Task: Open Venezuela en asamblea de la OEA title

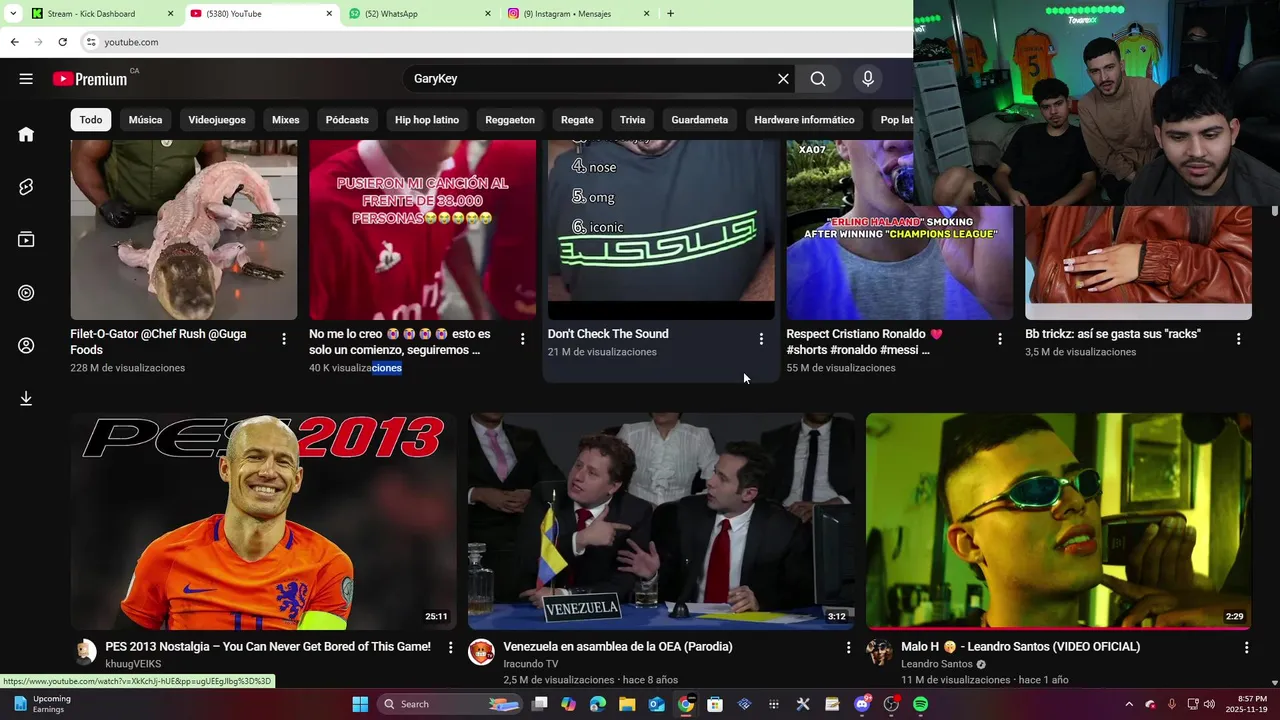Action: point(618,647)
